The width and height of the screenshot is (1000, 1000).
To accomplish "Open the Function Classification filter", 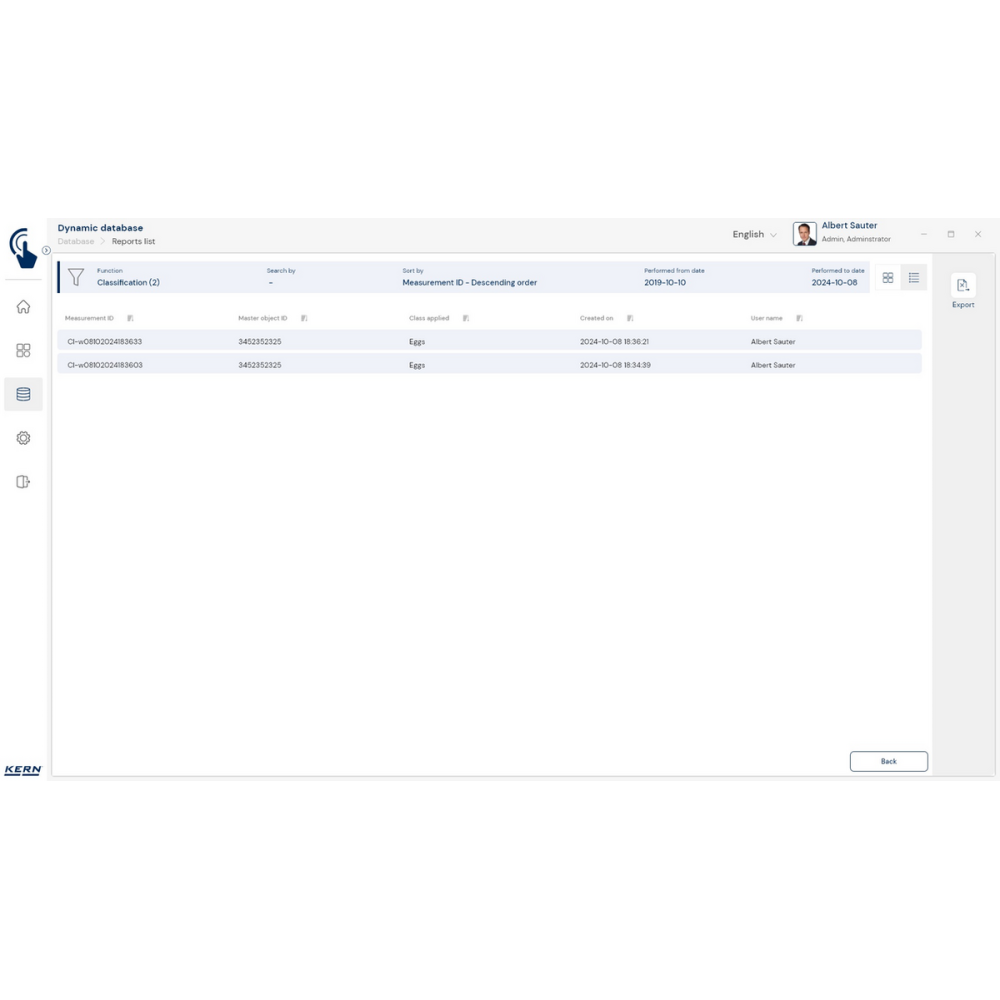I will pos(128,283).
